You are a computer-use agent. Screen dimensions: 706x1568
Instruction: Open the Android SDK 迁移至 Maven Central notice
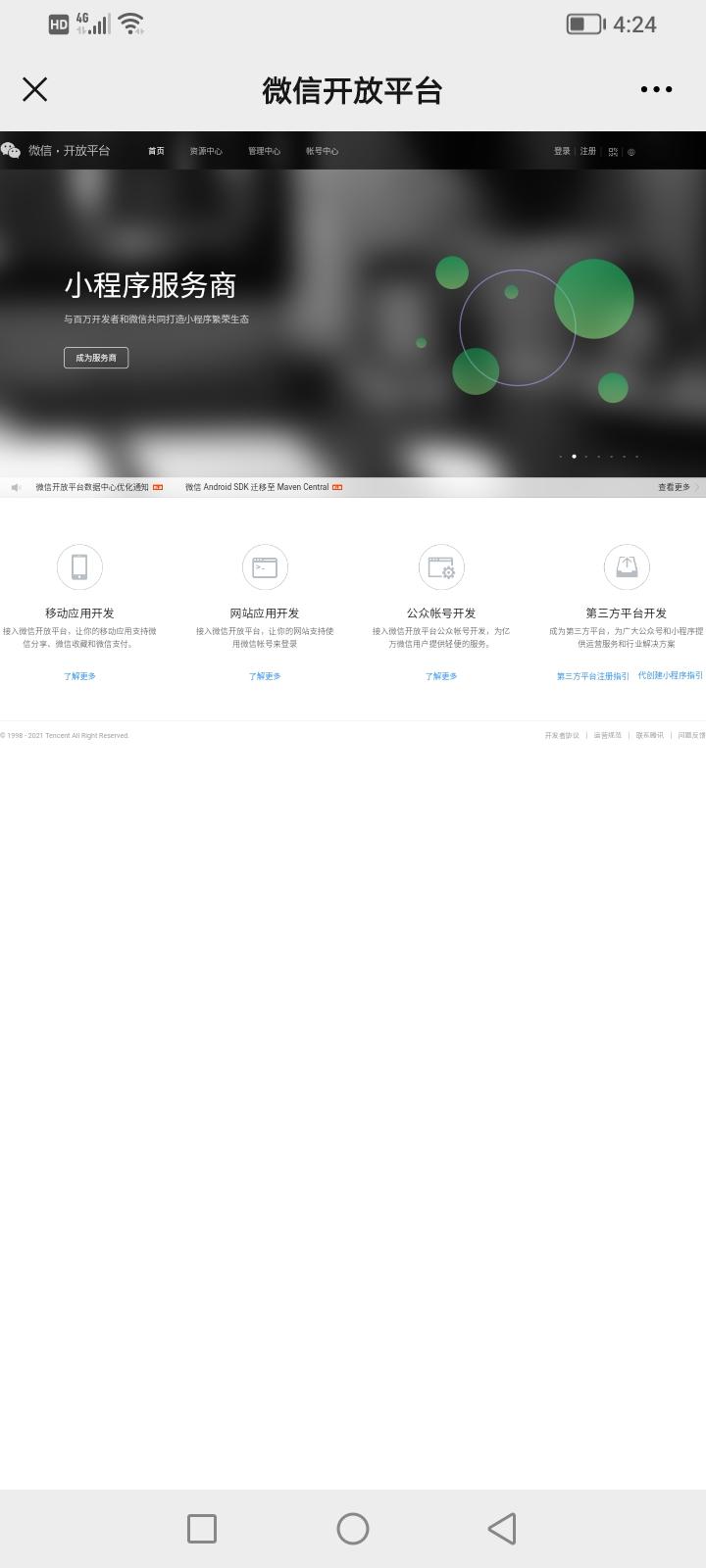pyautogui.click(x=257, y=487)
